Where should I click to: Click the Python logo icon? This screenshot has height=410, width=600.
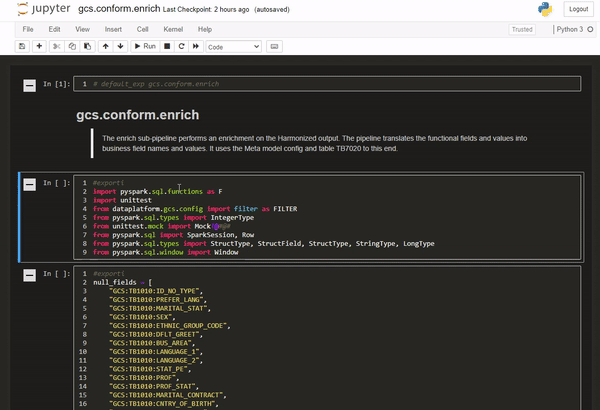pyautogui.click(x=545, y=9)
